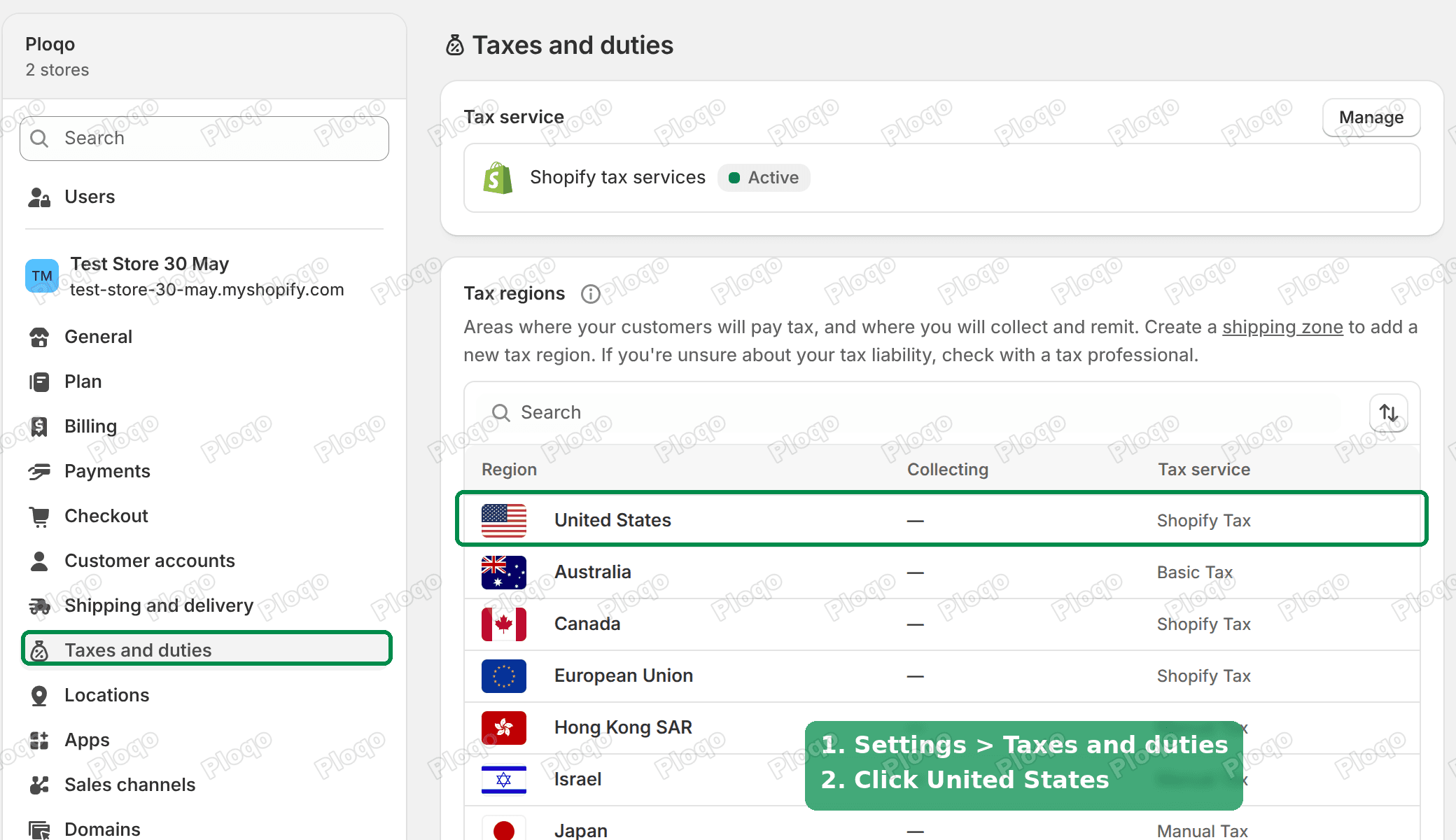Select the Hong Kong SAR region name
This screenshot has width=1456, height=840.
[x=623, y=728]
